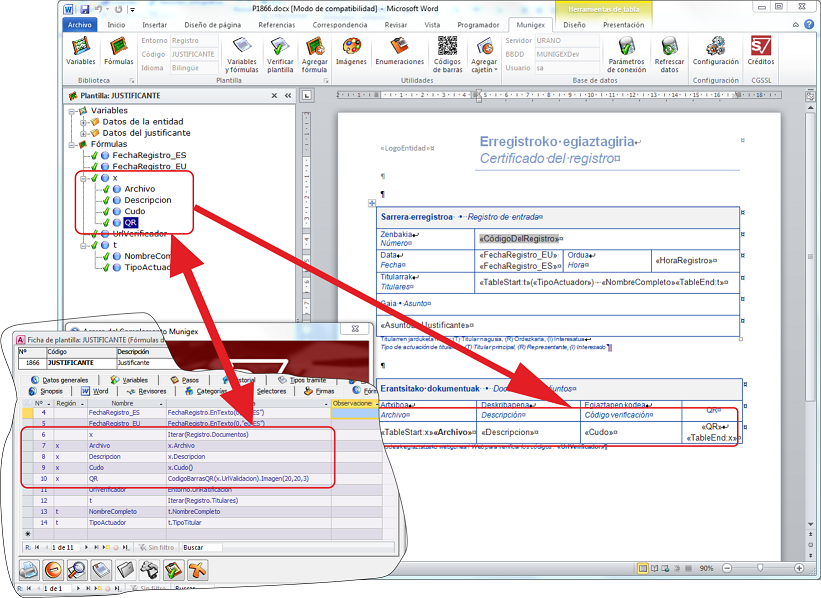Open Word help question mark
821x598 pixels.
[809, 24]
